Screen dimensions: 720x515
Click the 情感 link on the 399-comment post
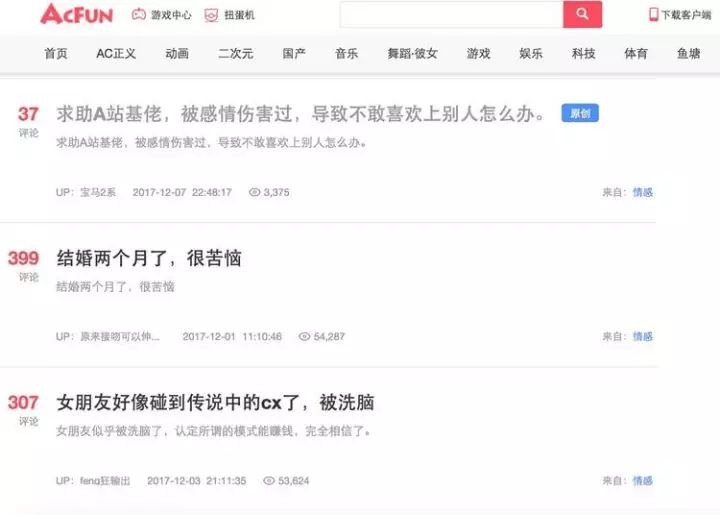[x=642, y=336]
